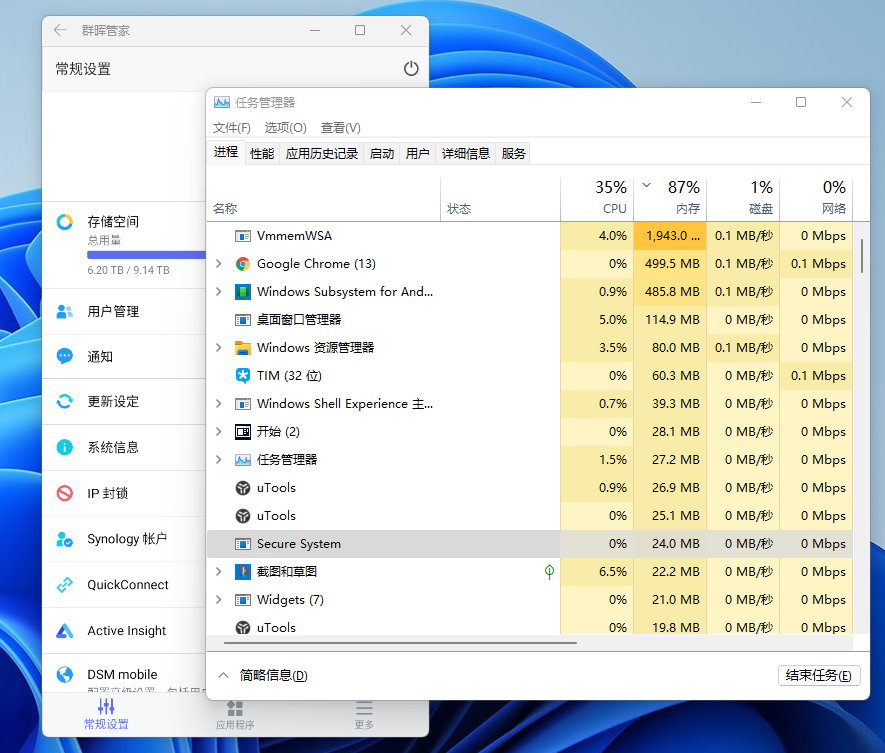Click the 通知 chat bubble icon
Image resolution: width=885 pixels, height=753 pixels.
(65, 356)
